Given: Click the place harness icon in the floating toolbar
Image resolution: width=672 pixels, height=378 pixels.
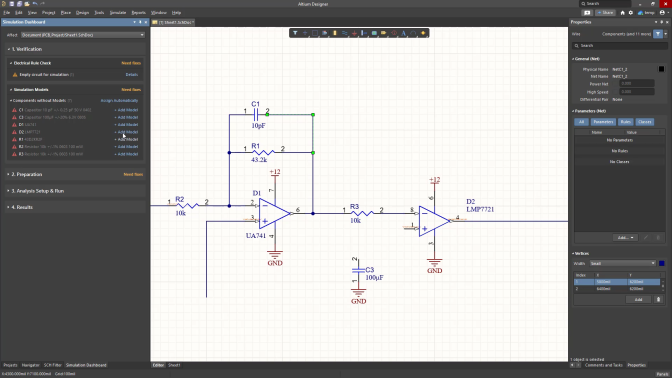Looking at the screenshot, I should (x=364, y=33).
